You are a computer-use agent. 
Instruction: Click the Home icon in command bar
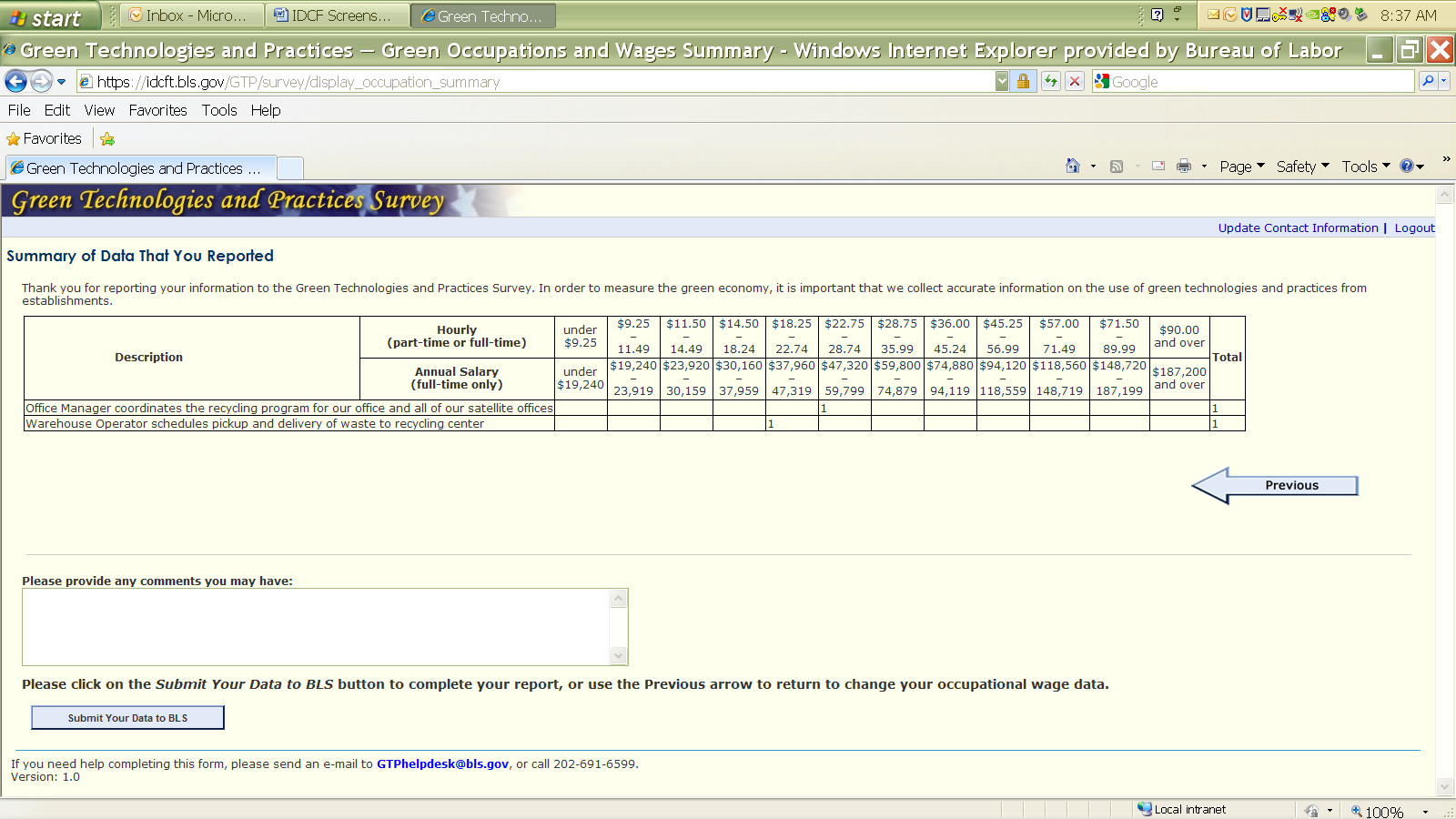[1073, 167]
